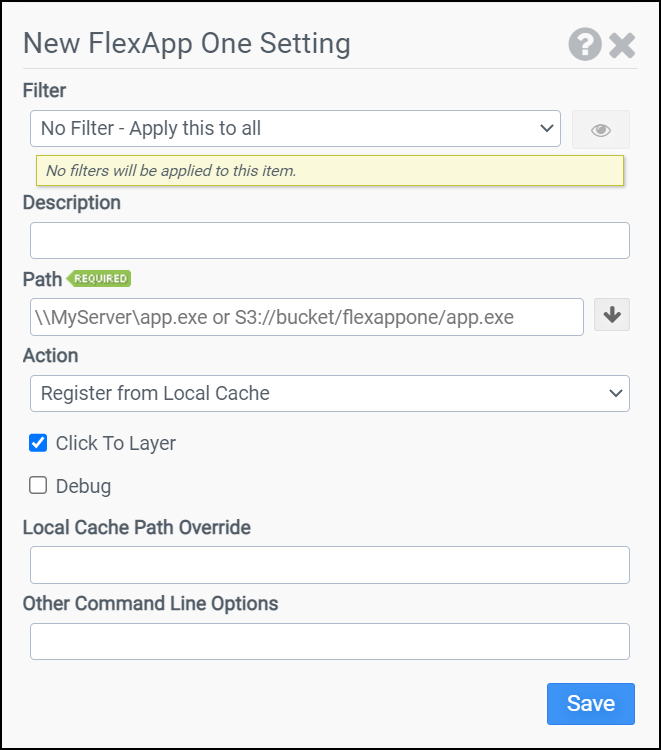Enable the Debug checkbox
Image resolution: width=661 pixels, height=750 pixels.
(38, 486)
